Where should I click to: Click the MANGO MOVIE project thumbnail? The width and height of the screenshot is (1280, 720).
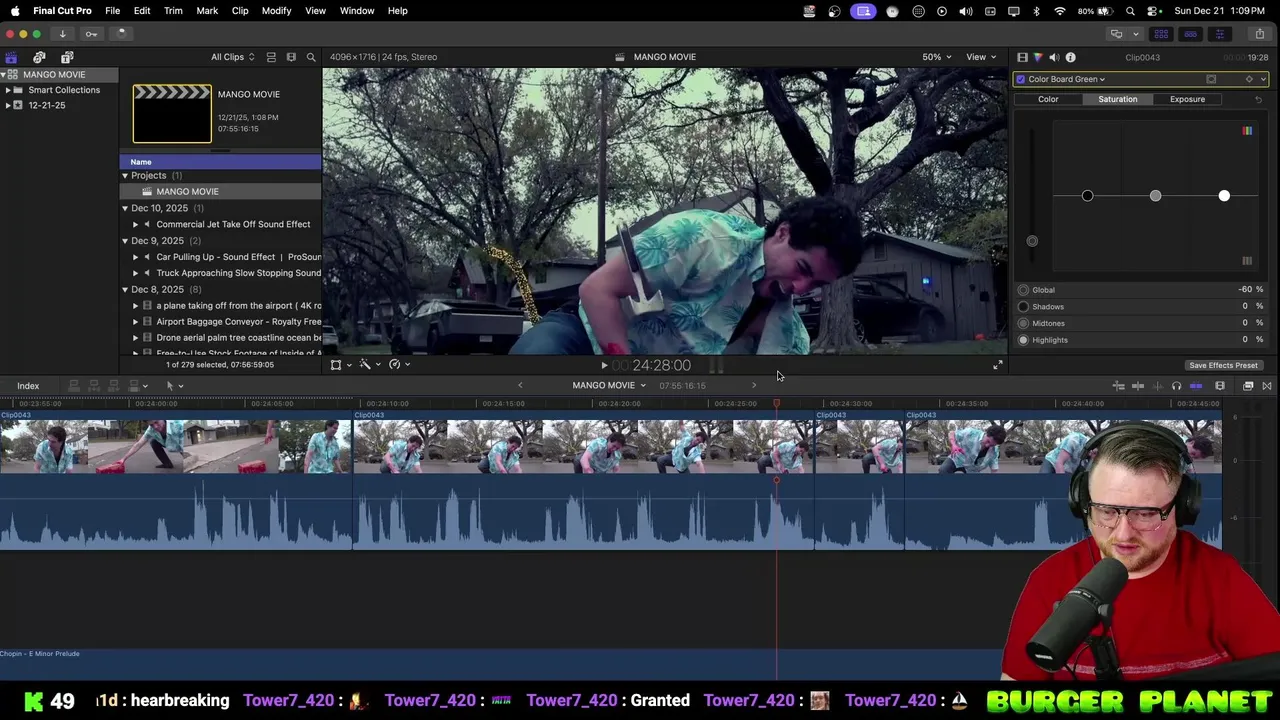click(x=172, y=114)
